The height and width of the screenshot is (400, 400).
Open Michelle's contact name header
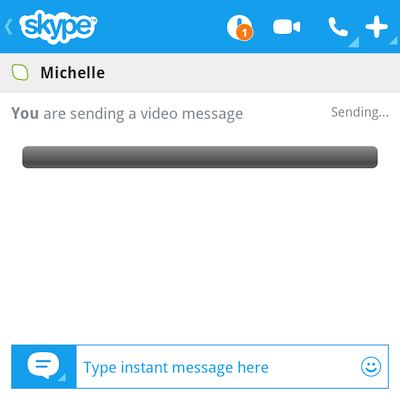pyautogui.click(x=73, y=73)
